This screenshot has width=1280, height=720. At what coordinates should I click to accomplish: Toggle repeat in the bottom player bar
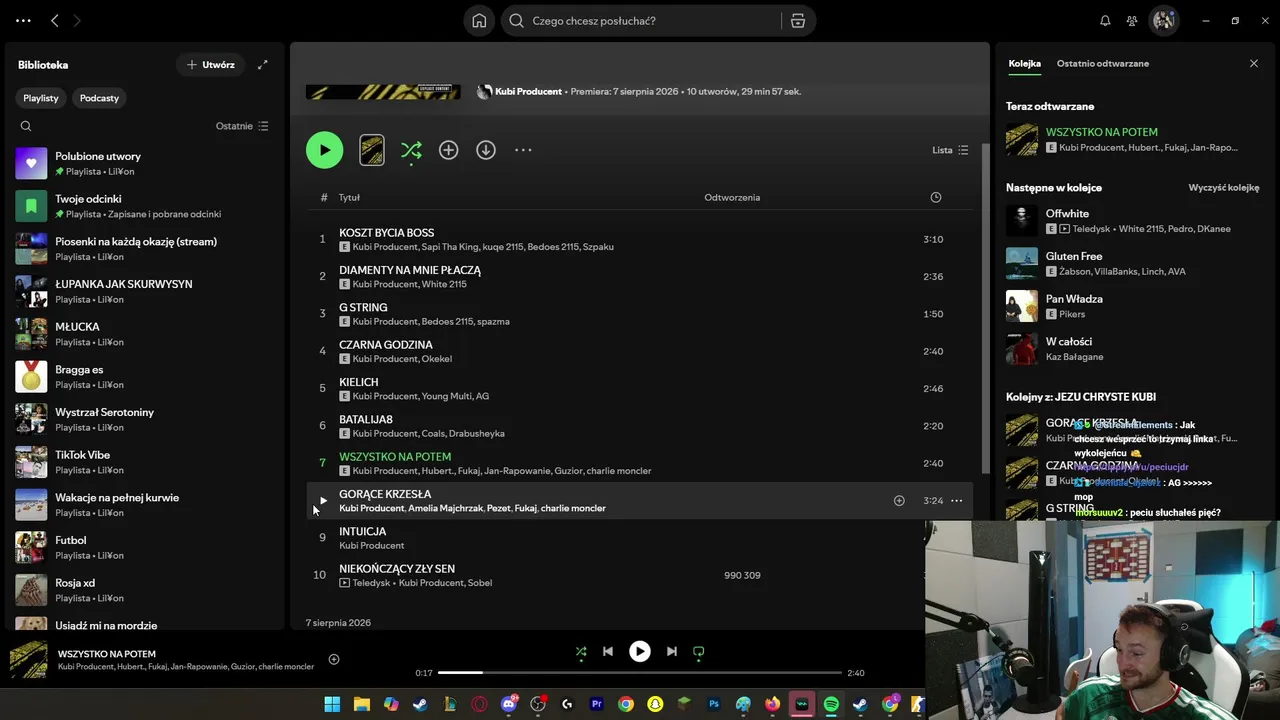pos(699,651)
